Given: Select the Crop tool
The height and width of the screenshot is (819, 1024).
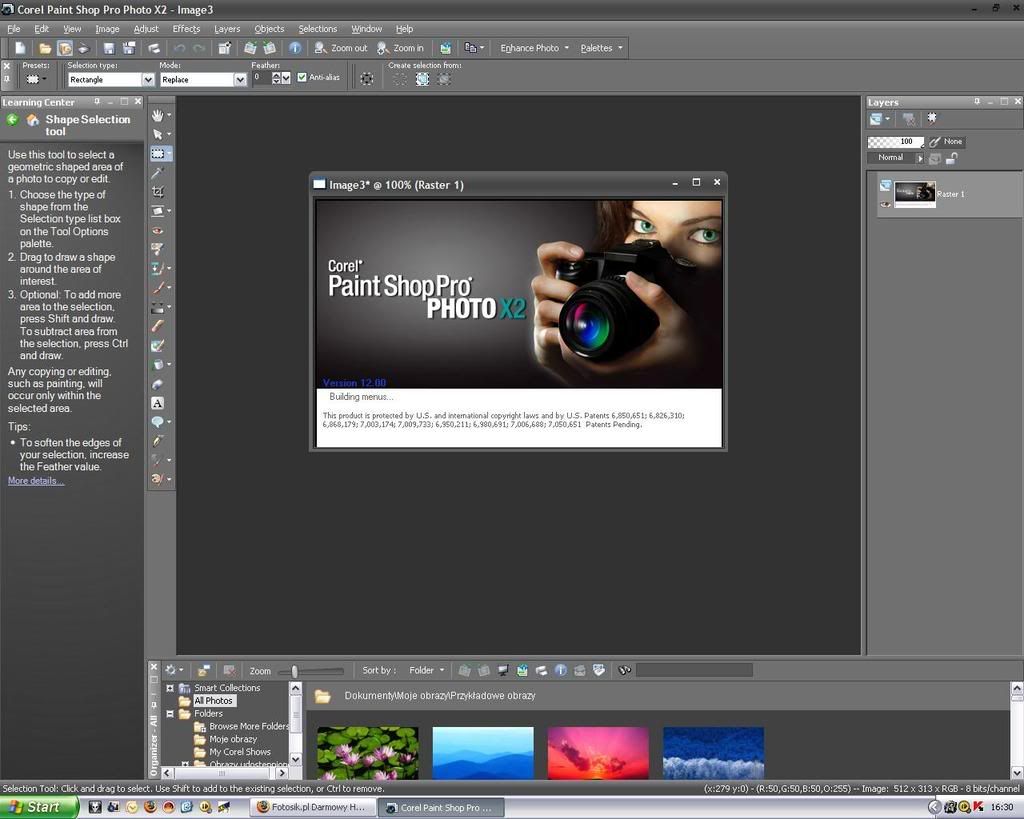Looking at the screenshot, I should (x=157, y=192).
